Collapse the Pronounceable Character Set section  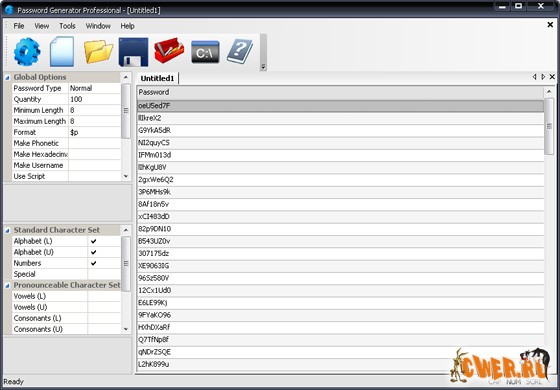pos(8,286)
